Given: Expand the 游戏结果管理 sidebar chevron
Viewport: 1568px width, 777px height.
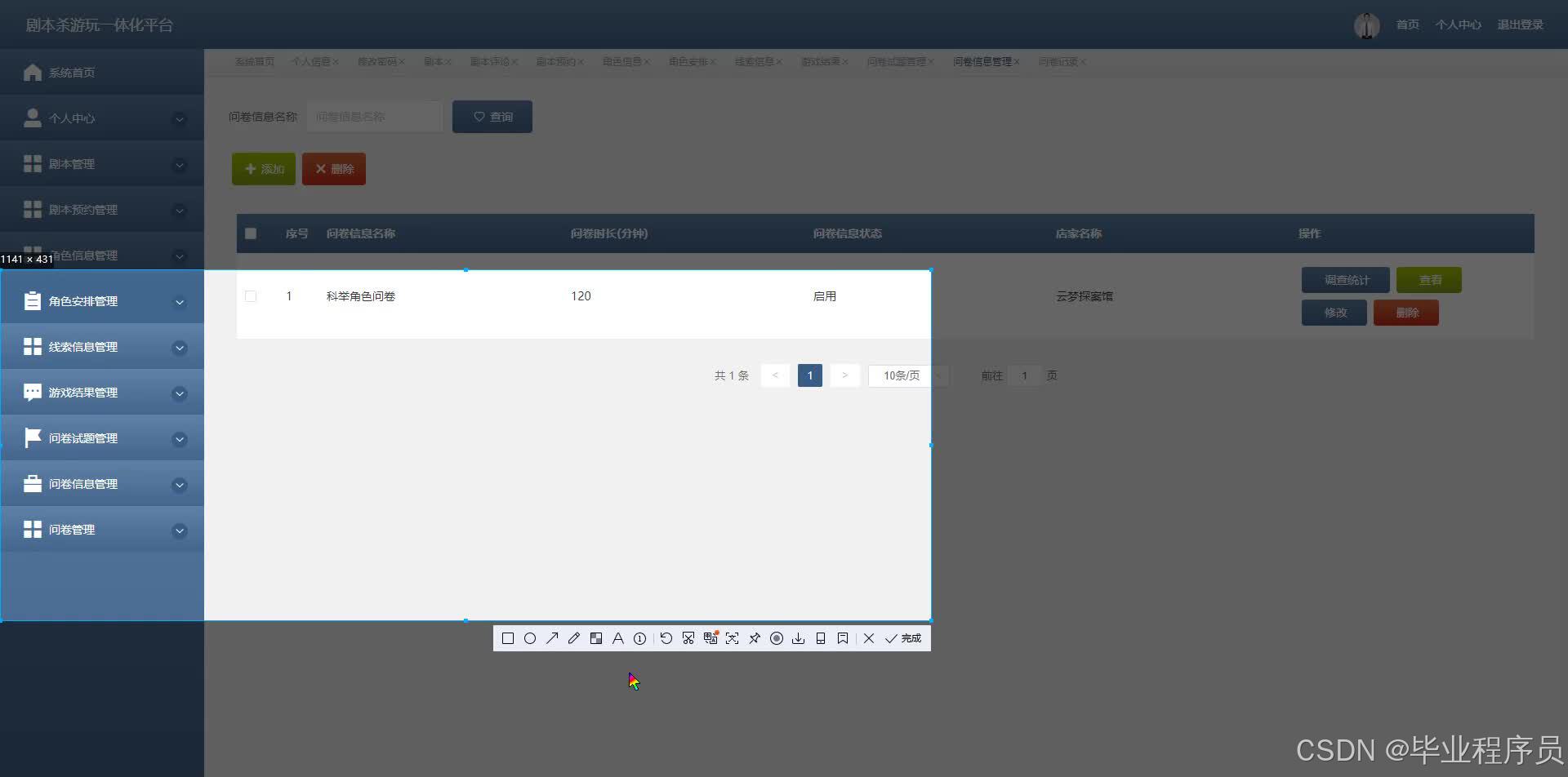Looking at the screenshot, I should [x=180, y=393].
